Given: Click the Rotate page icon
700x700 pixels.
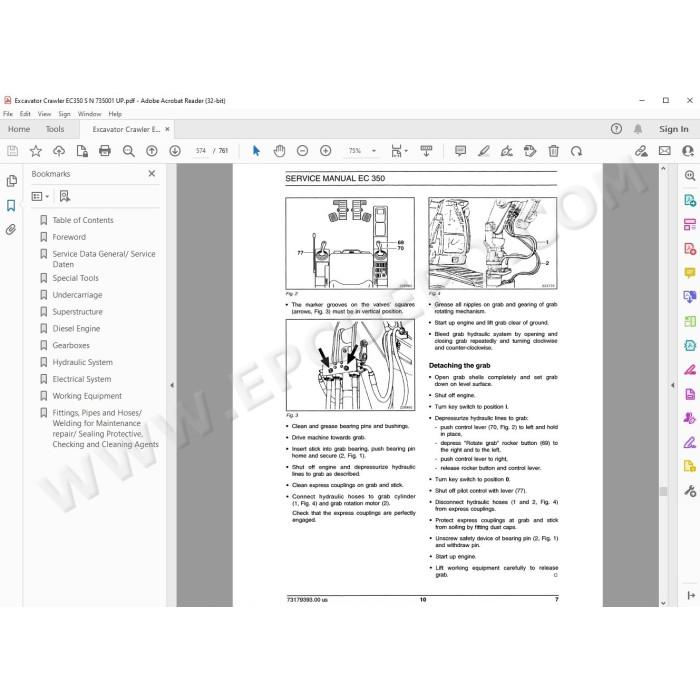Looking at the screenshot, I should (x=576, y=151).
